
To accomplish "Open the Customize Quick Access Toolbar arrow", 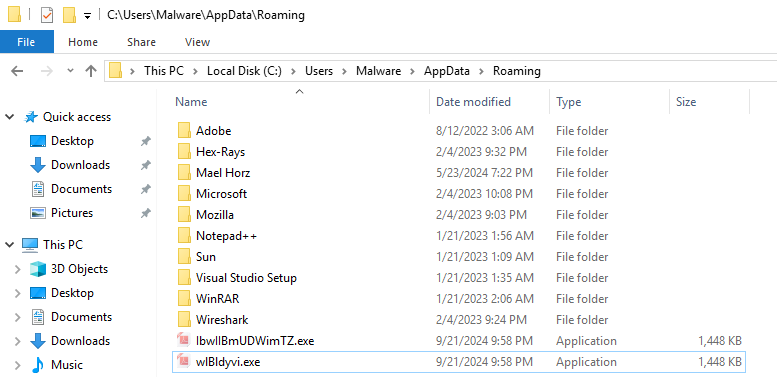I will point(87,16).
